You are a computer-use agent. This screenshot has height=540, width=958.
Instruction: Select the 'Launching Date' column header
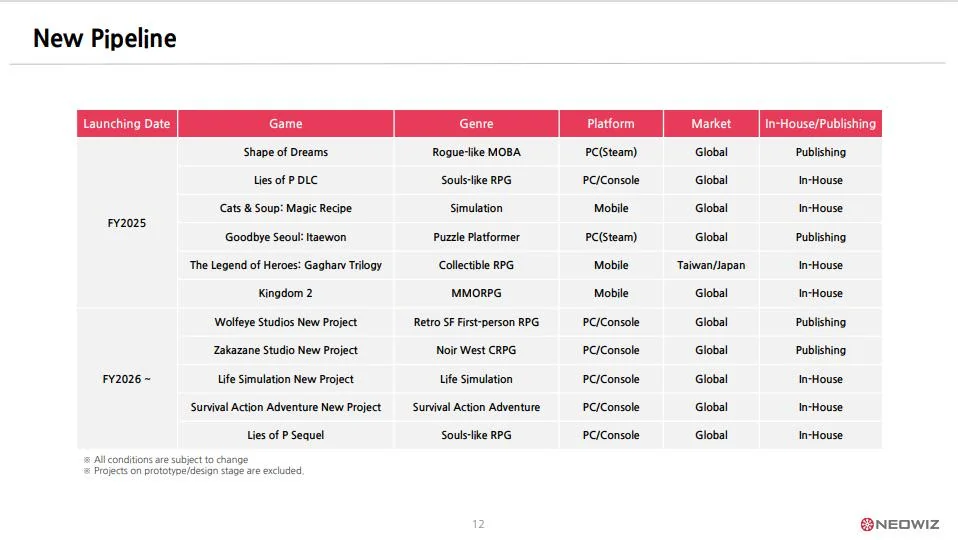click(126, 123)
